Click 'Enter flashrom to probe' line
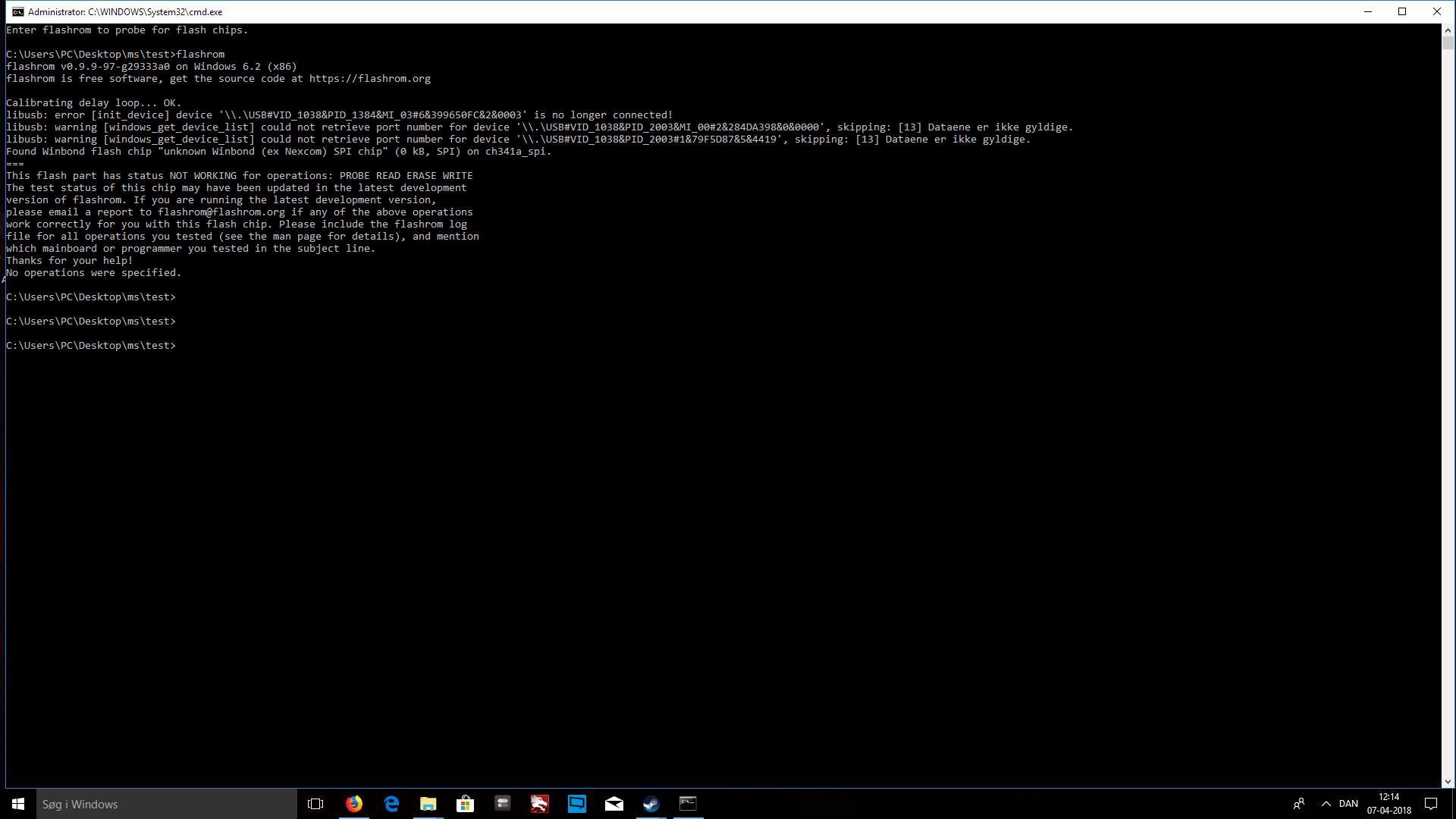 pos(127,30)
